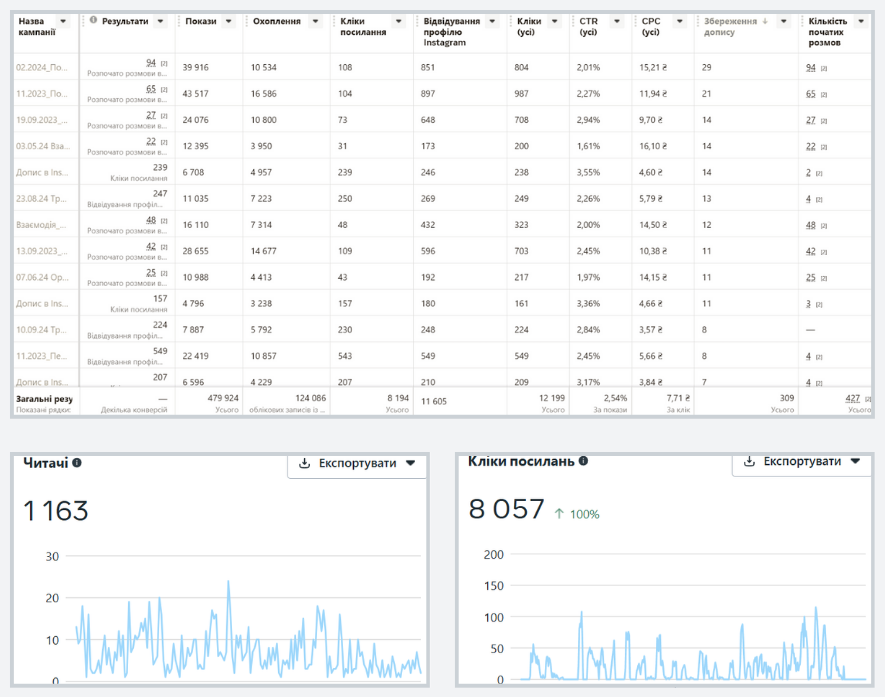Click download icon in Кліки посилань export button
This screenshot has height=697, width=885.
pyautogui.click(x=749, y=461)
